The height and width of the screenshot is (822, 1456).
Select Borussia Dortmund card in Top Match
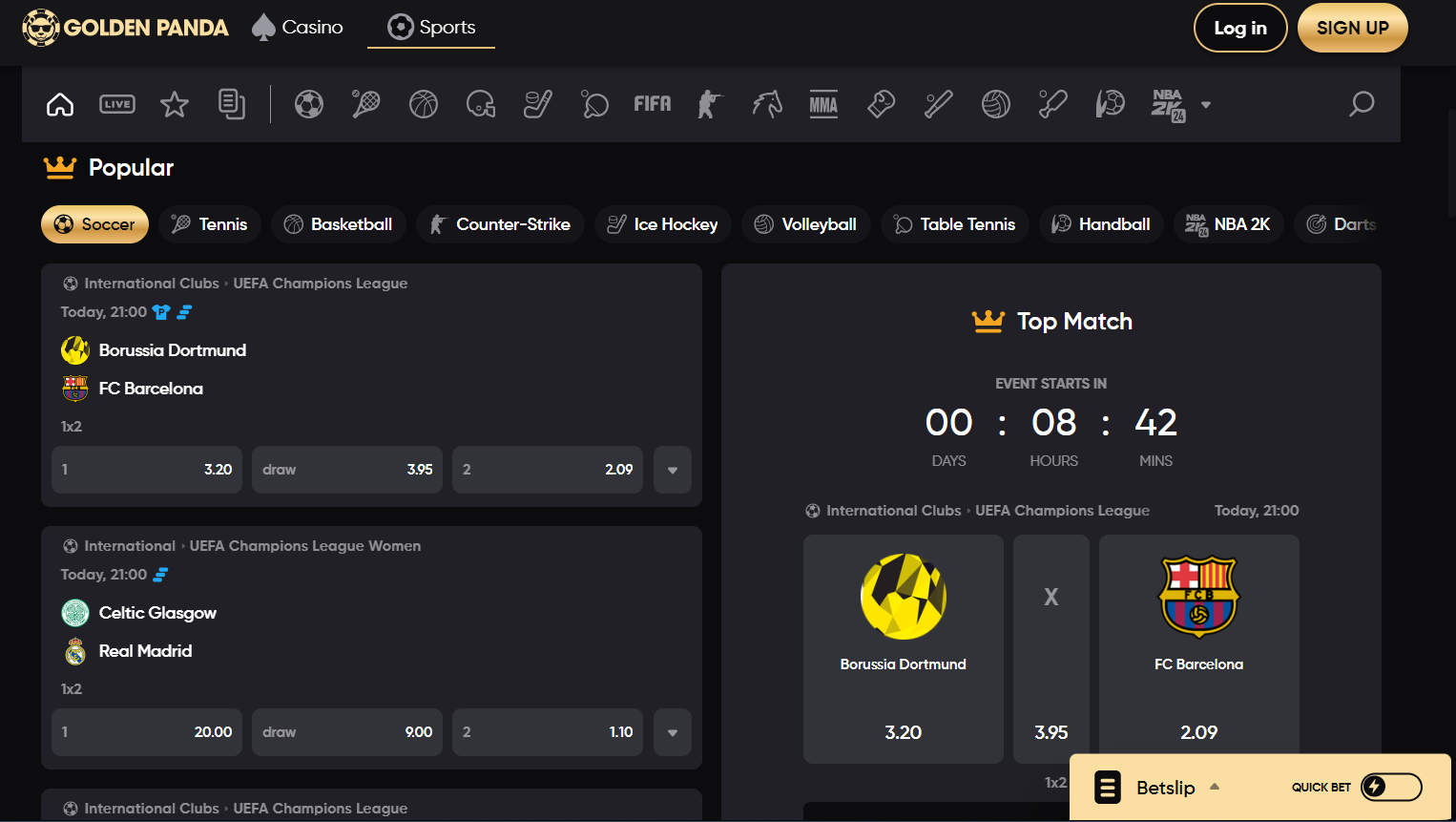(904, 649)
